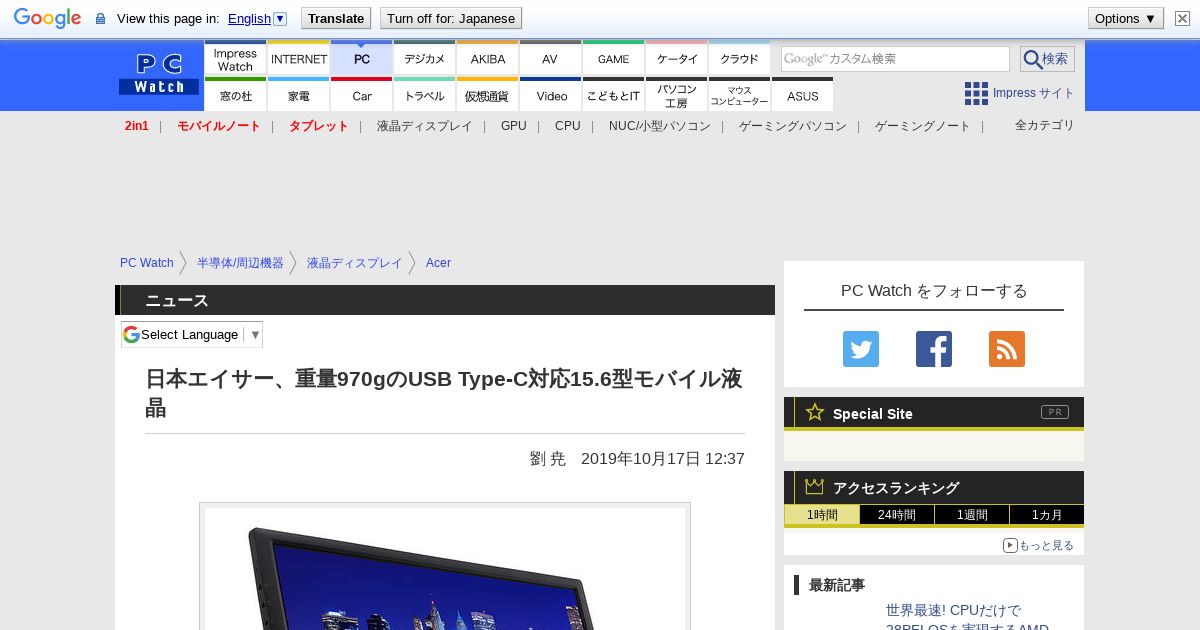The image size is (1200, 630).
Task: Go to the CPU category
Action: [x=568, y=126]
